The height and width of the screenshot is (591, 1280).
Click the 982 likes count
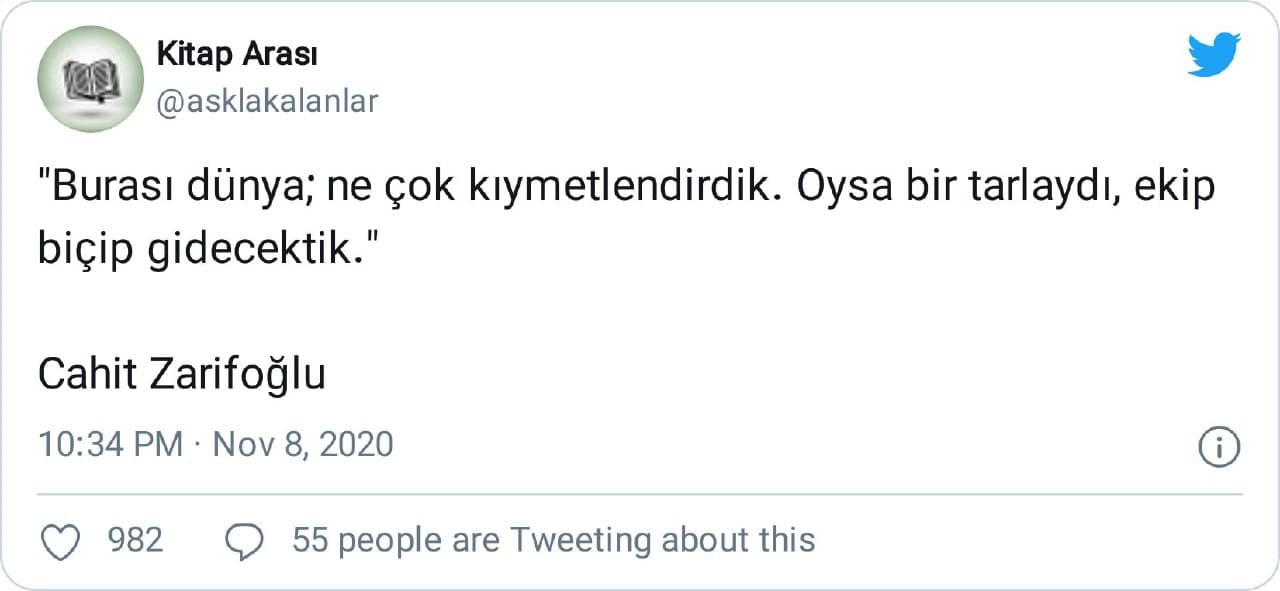[x=135, y=541]
